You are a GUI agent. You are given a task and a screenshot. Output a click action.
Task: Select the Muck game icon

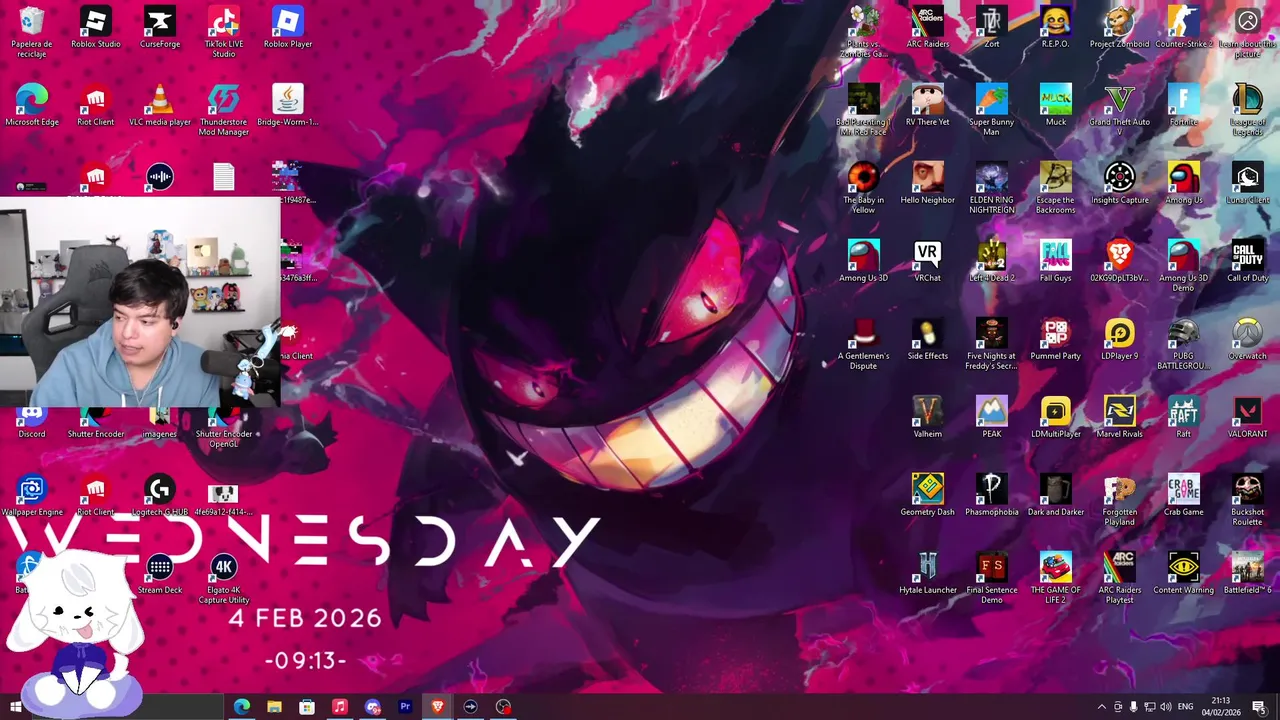[x=1056, y=106]
